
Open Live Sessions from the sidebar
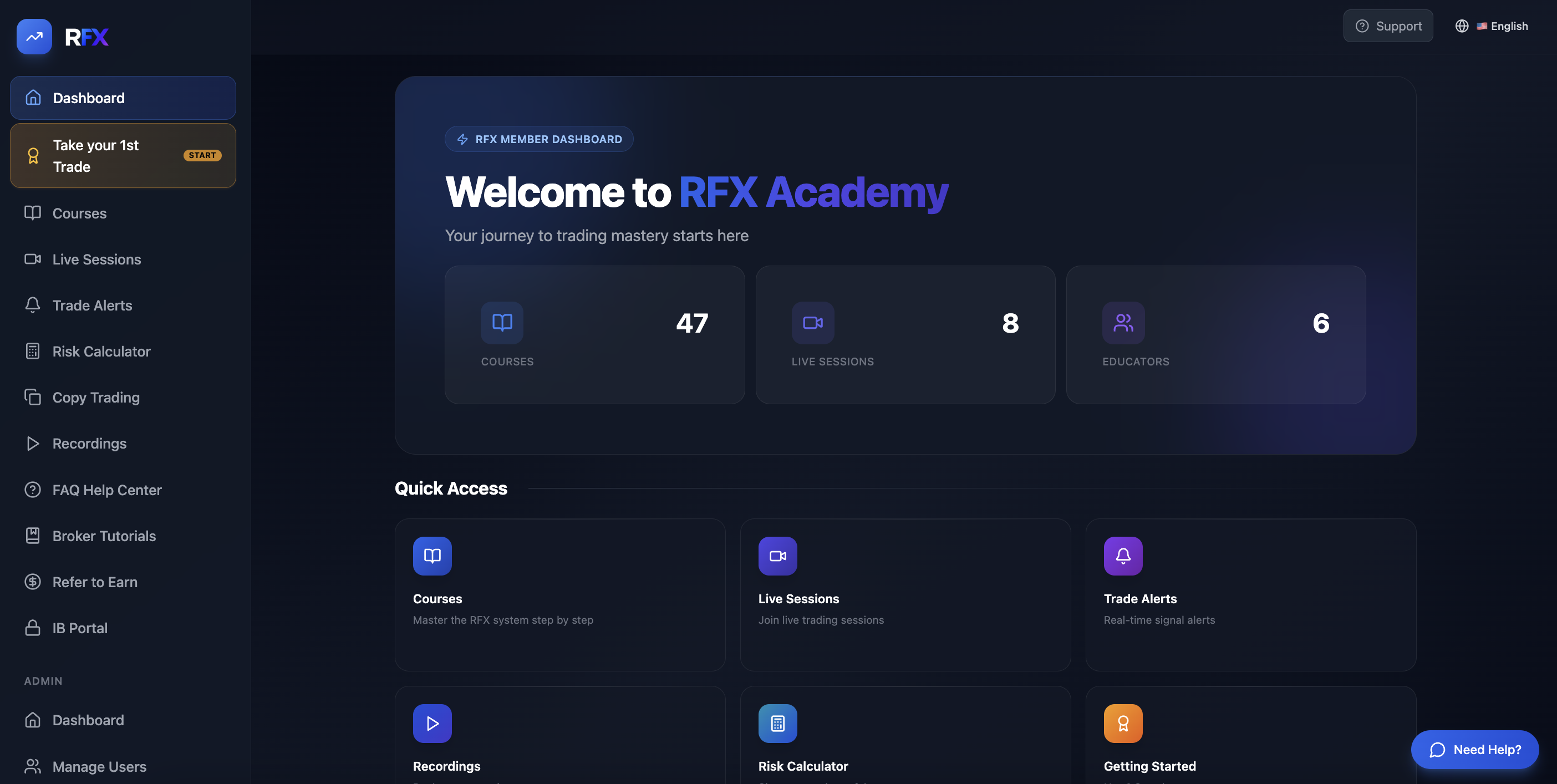123,259
